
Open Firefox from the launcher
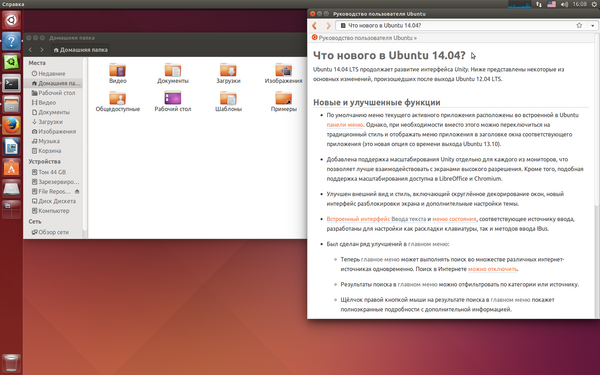(x=11, y=126)
